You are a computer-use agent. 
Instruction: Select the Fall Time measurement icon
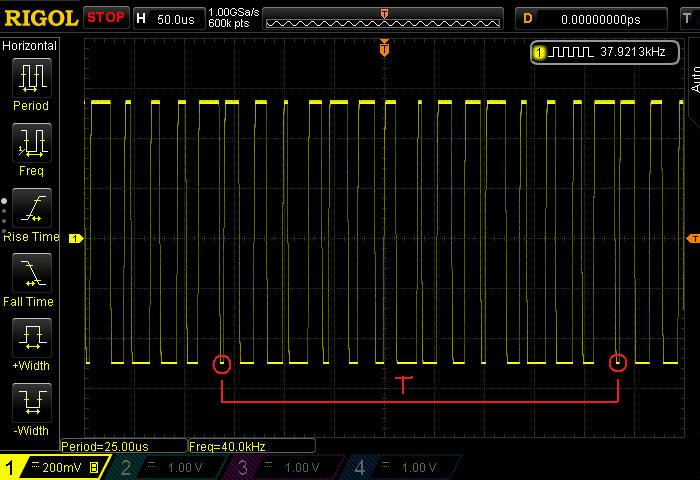point(30,273)
